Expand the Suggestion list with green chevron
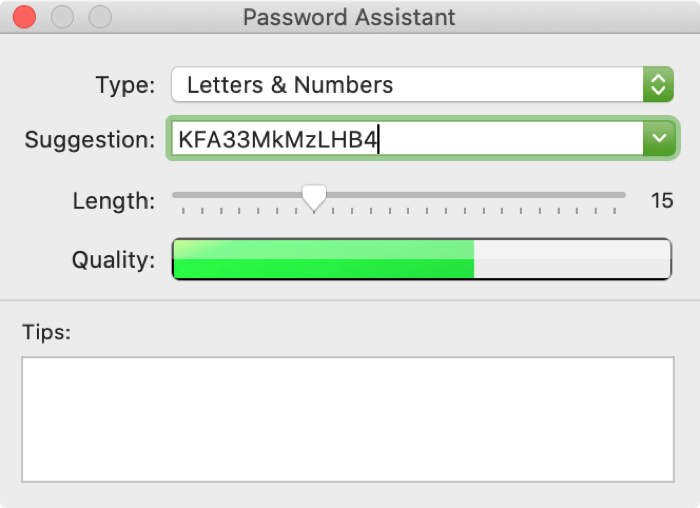Screen dimensions: 700x508 (658, 139)
